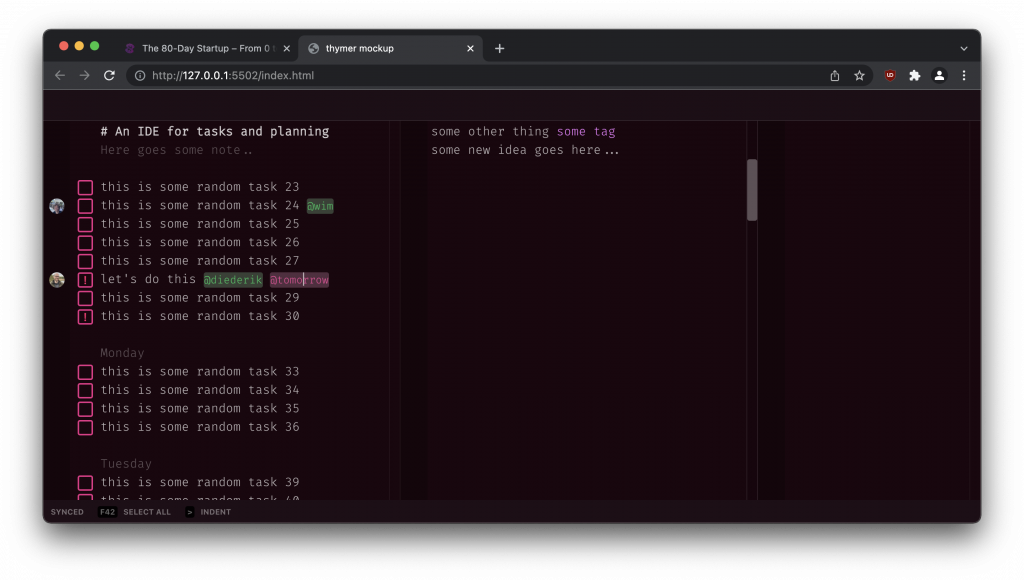Screen dimensions: 1024x580
Task: Toggle the important task 30 checkbox
Action: click(85, 317)
